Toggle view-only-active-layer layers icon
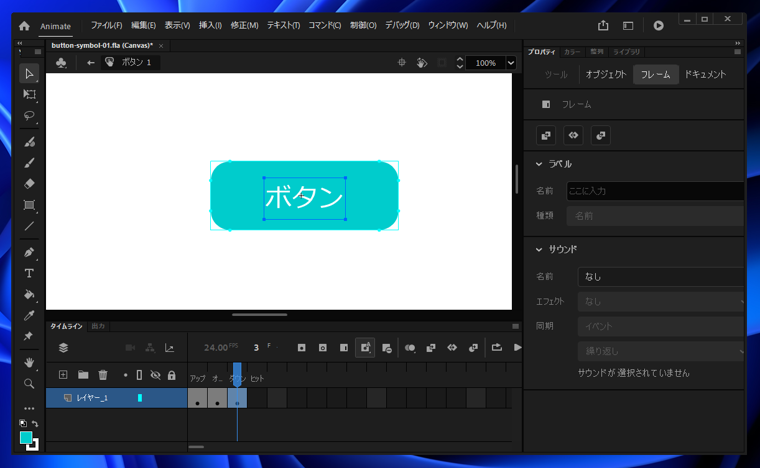The image size is (760, 468). 63,348
